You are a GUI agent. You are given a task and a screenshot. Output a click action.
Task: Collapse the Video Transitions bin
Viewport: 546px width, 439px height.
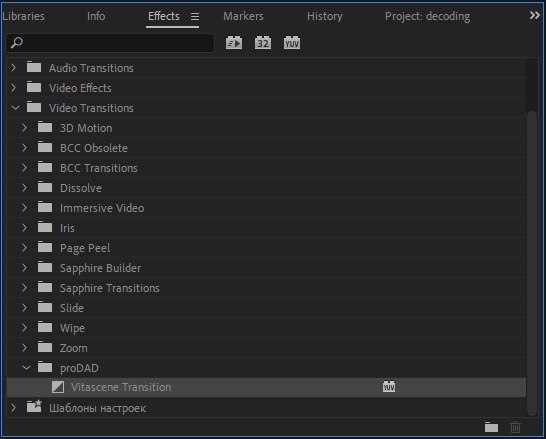(15, 108)
